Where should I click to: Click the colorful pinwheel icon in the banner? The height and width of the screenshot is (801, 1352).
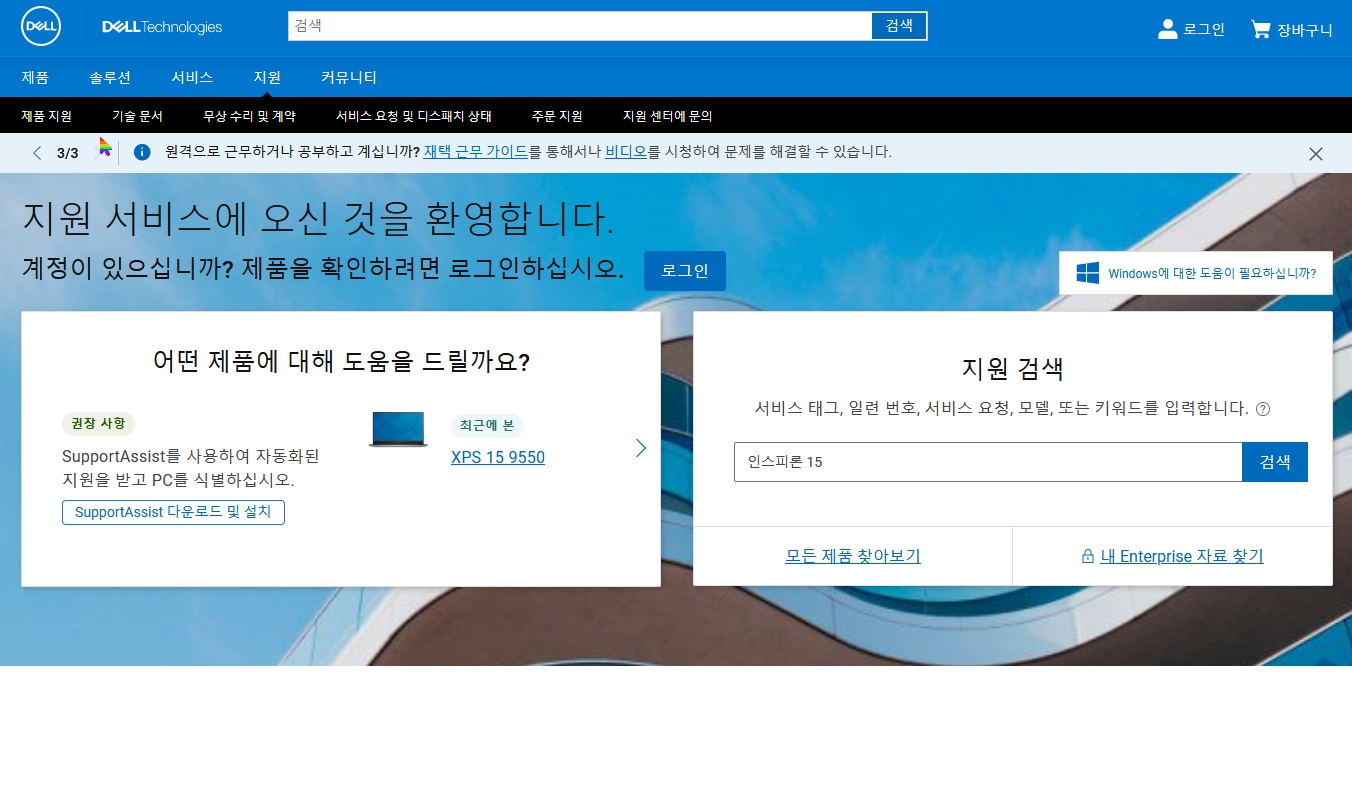[x=104, y=150]
